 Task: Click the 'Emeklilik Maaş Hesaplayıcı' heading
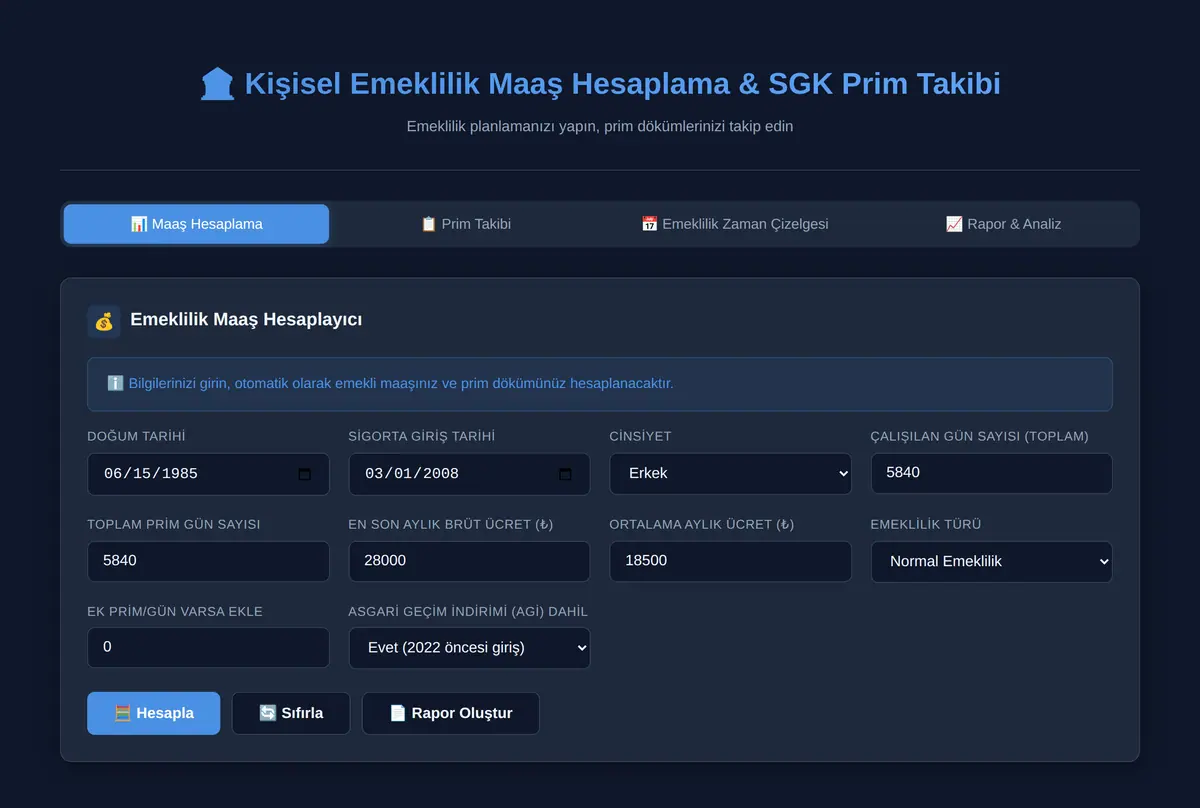246,320
